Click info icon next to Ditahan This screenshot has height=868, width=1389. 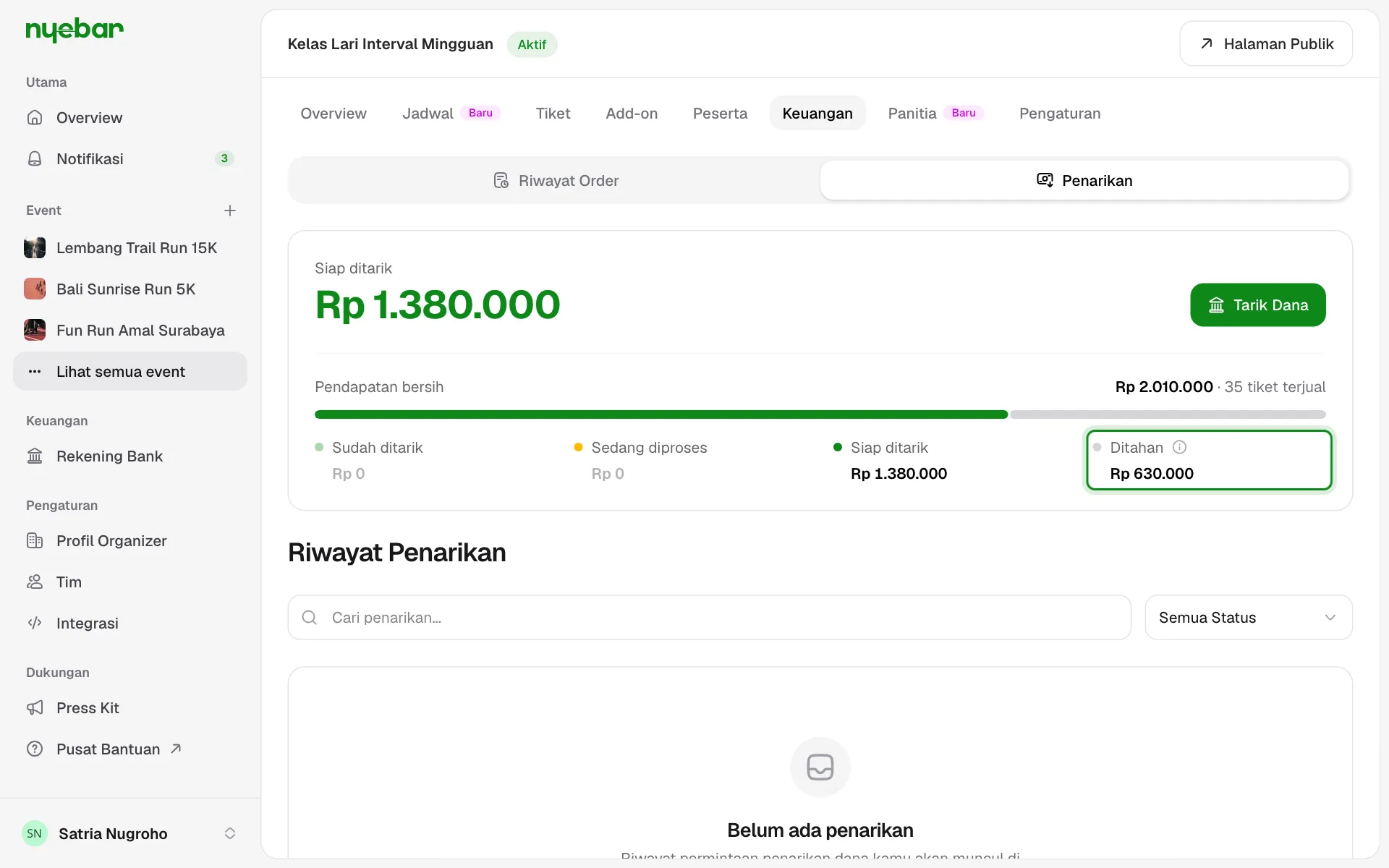pos(1179,447)
